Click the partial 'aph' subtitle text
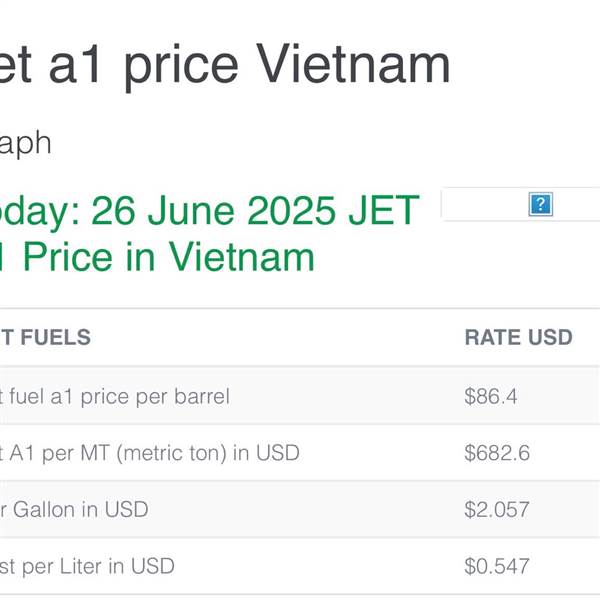This screenshot has width=600, height=600. (25, 144)
